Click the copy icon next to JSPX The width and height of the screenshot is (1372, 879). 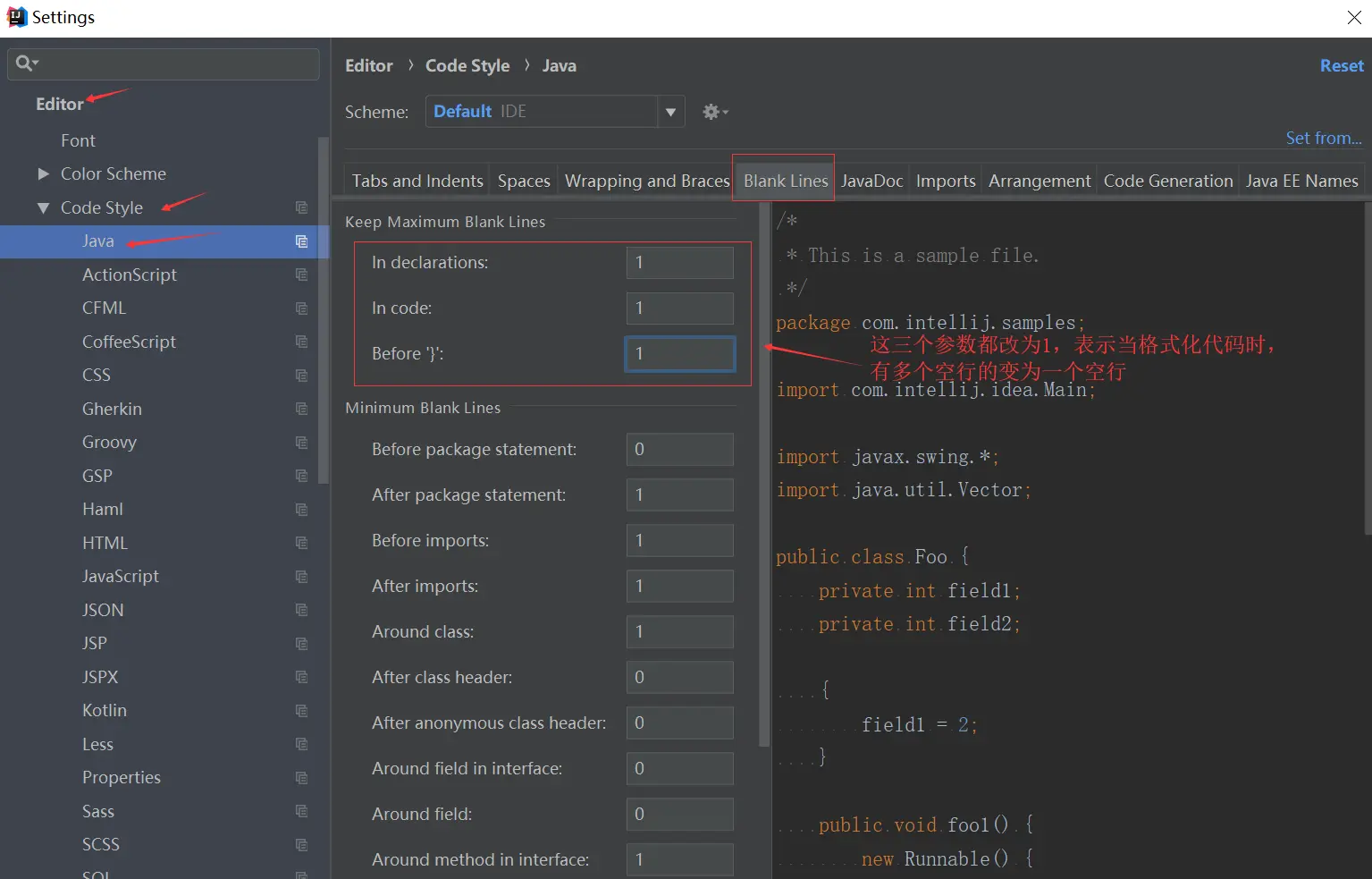pos(301,677)
